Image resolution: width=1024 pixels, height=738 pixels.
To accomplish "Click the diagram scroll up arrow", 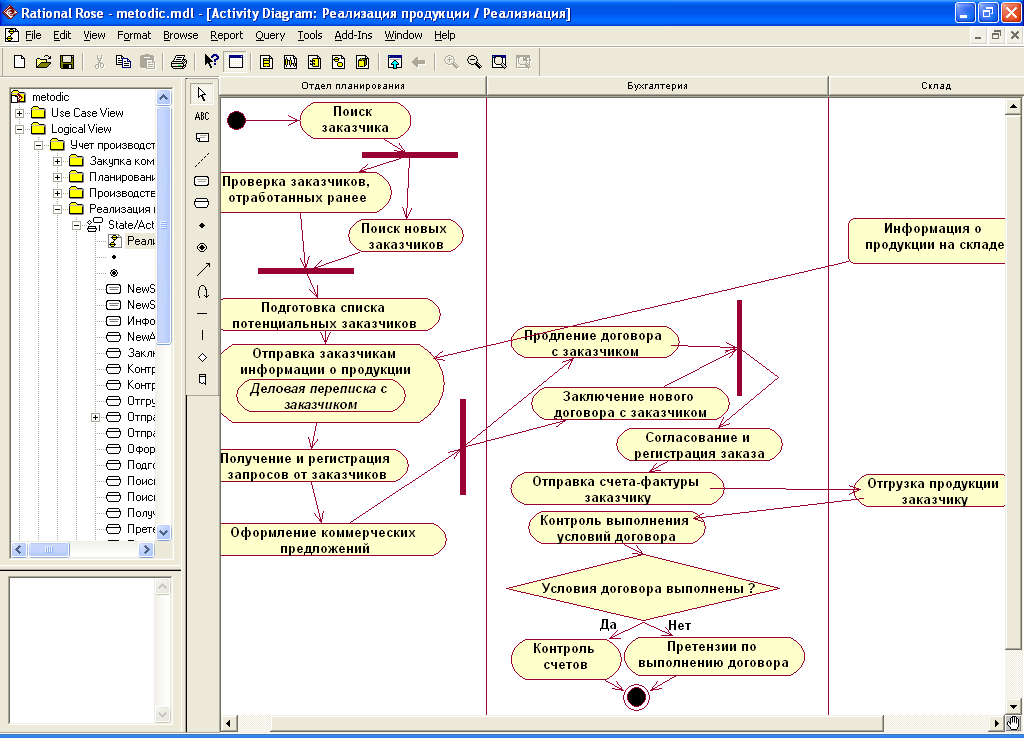I will (1013, 106).
